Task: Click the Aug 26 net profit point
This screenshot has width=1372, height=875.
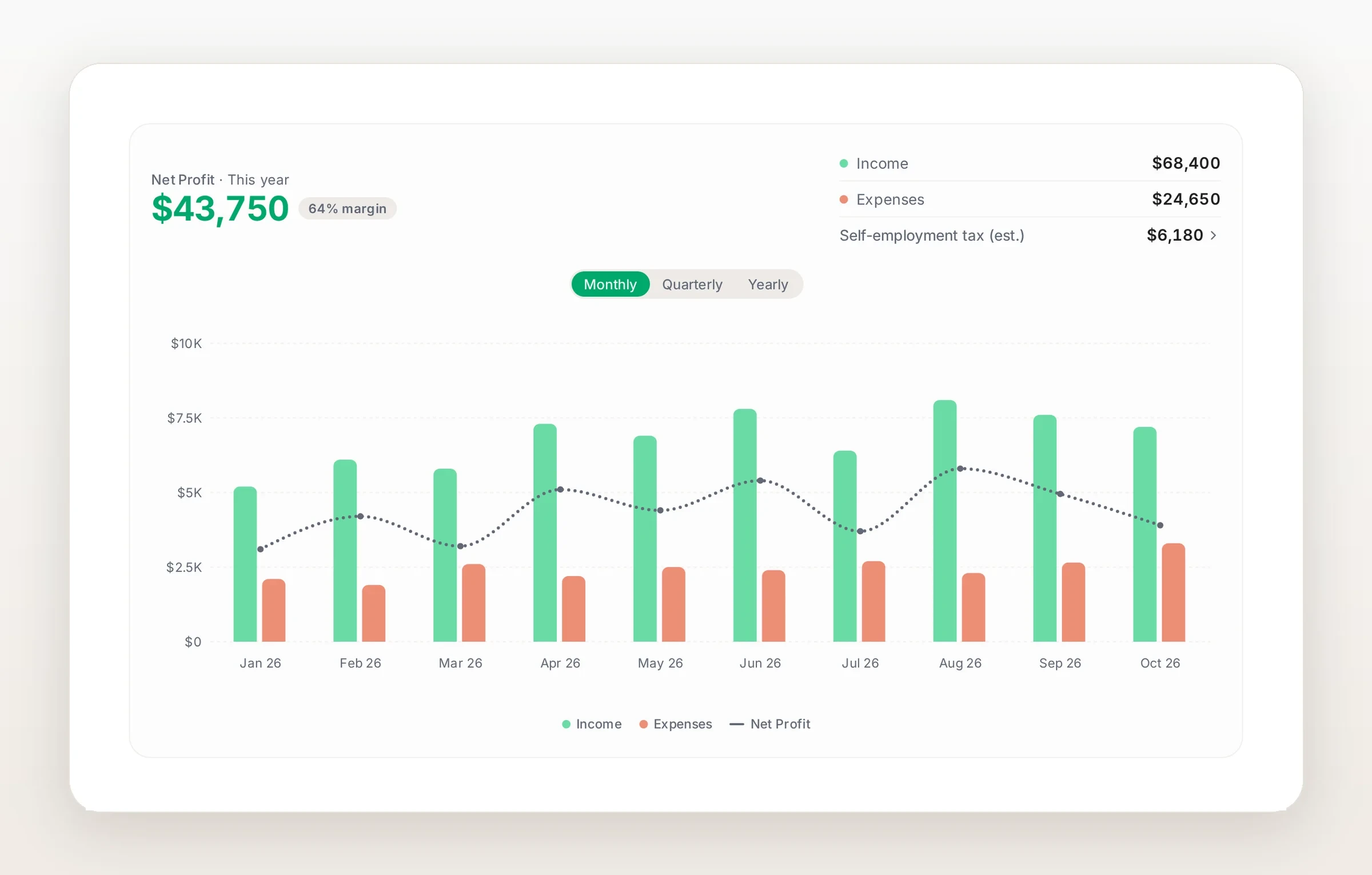Action: (960, 469)
